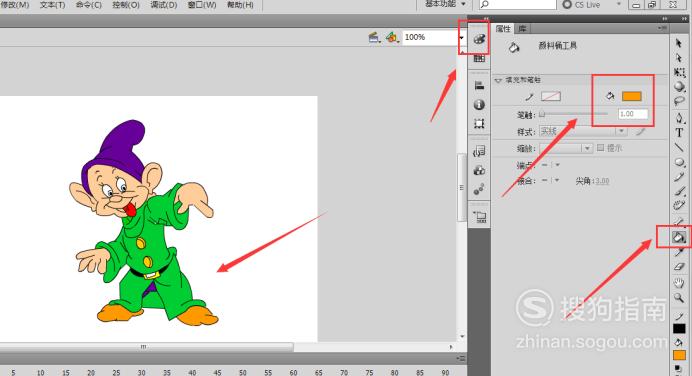Click the orange fill color swatch in properties

point(632,96)
